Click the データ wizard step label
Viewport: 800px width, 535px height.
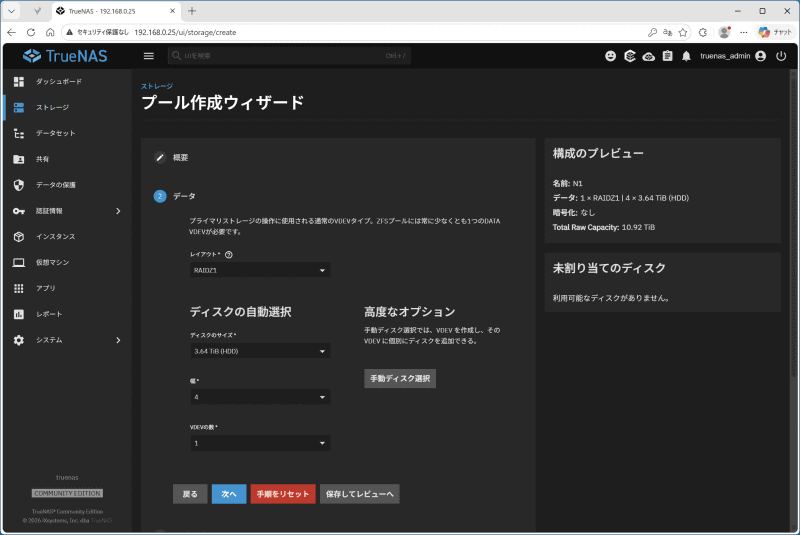184,196
